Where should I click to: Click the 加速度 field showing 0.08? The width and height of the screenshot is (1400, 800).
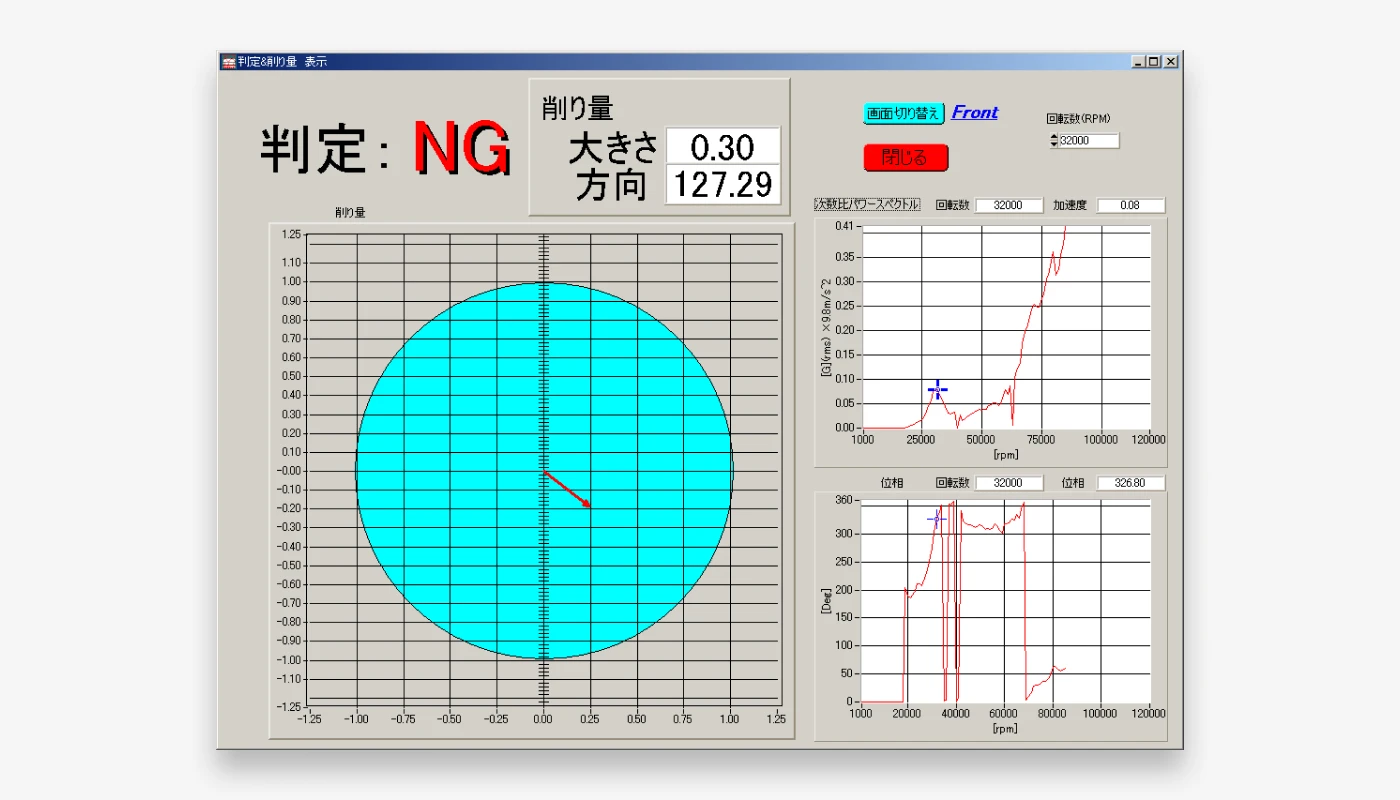point(1130,205)
